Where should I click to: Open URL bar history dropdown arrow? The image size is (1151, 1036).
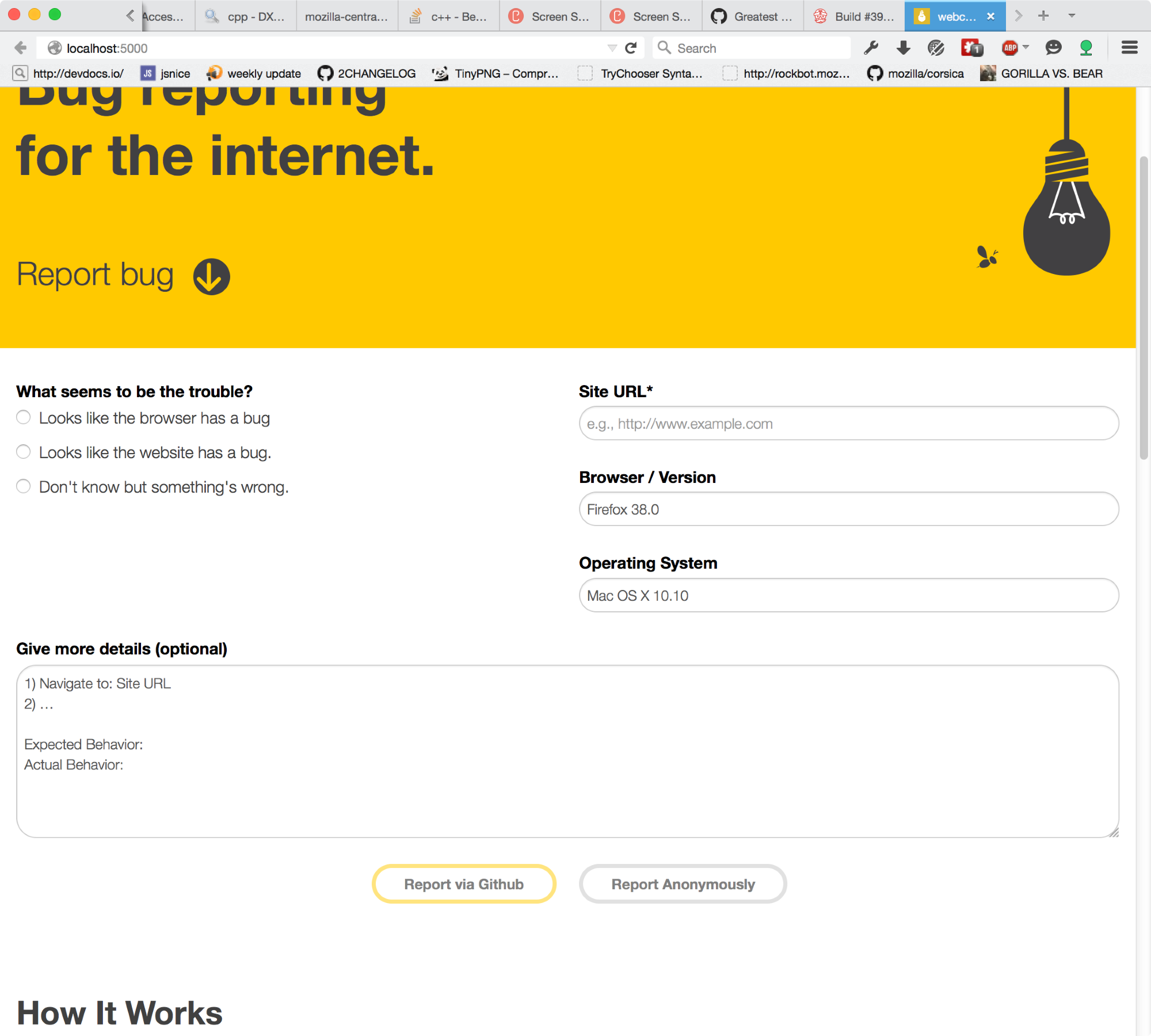(612, 48)
